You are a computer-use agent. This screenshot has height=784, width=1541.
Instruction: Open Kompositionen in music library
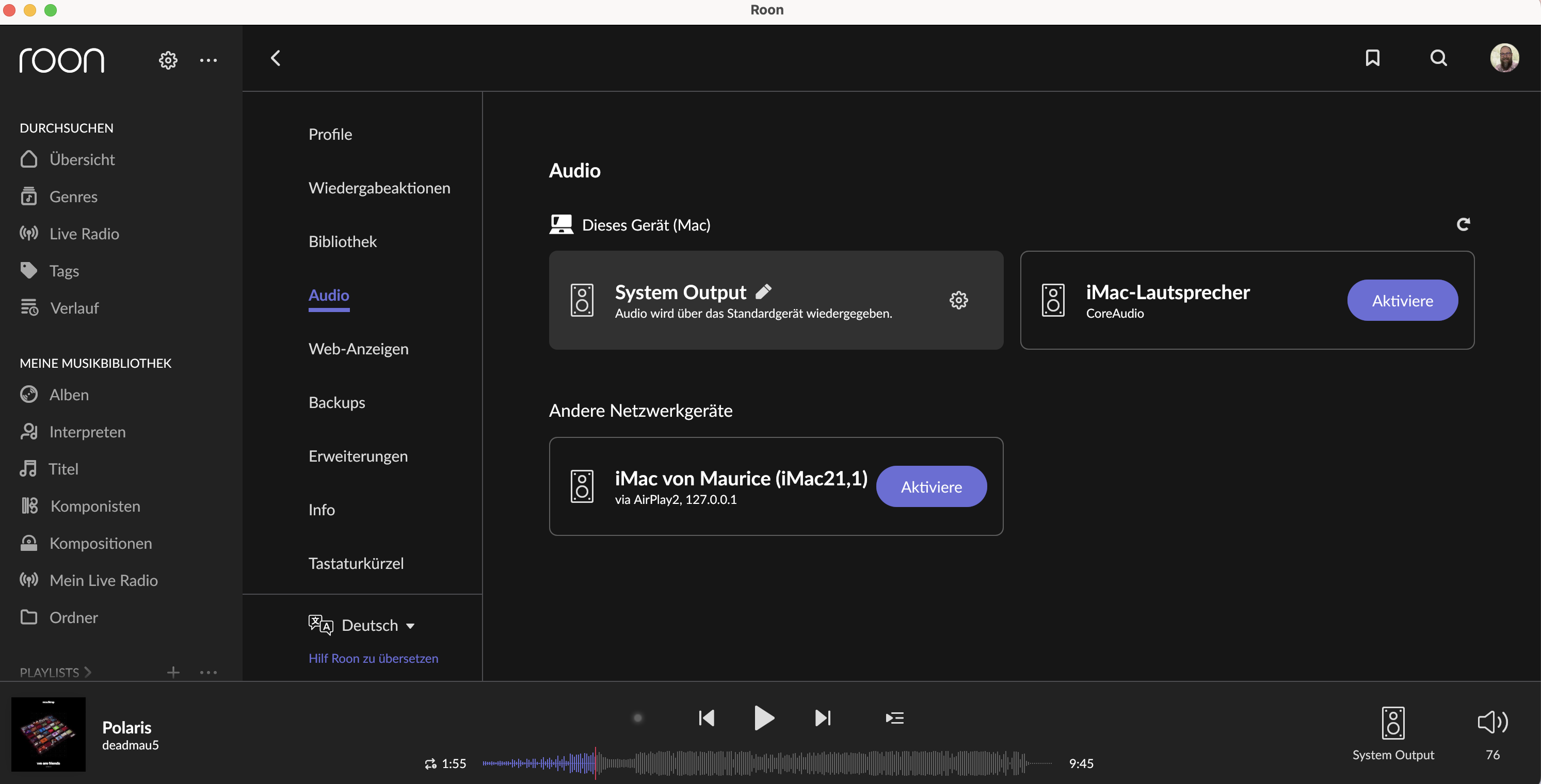click(86, 543)
